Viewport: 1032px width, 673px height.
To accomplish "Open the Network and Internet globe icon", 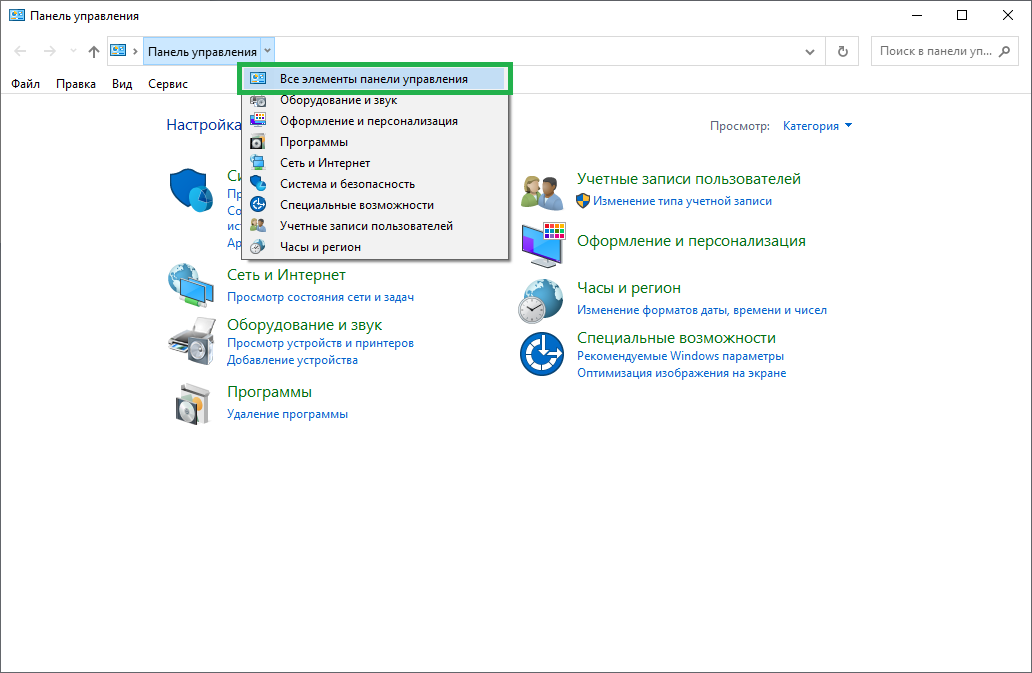I will point(191,285).
